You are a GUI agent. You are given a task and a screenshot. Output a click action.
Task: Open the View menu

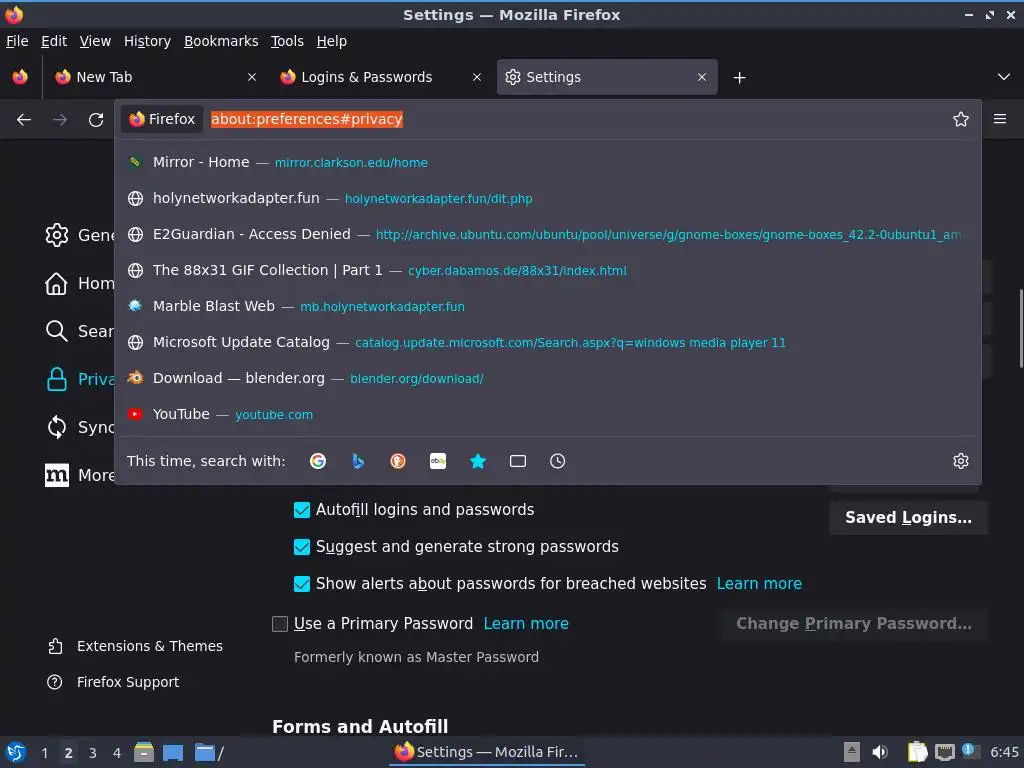pos(95,41)
